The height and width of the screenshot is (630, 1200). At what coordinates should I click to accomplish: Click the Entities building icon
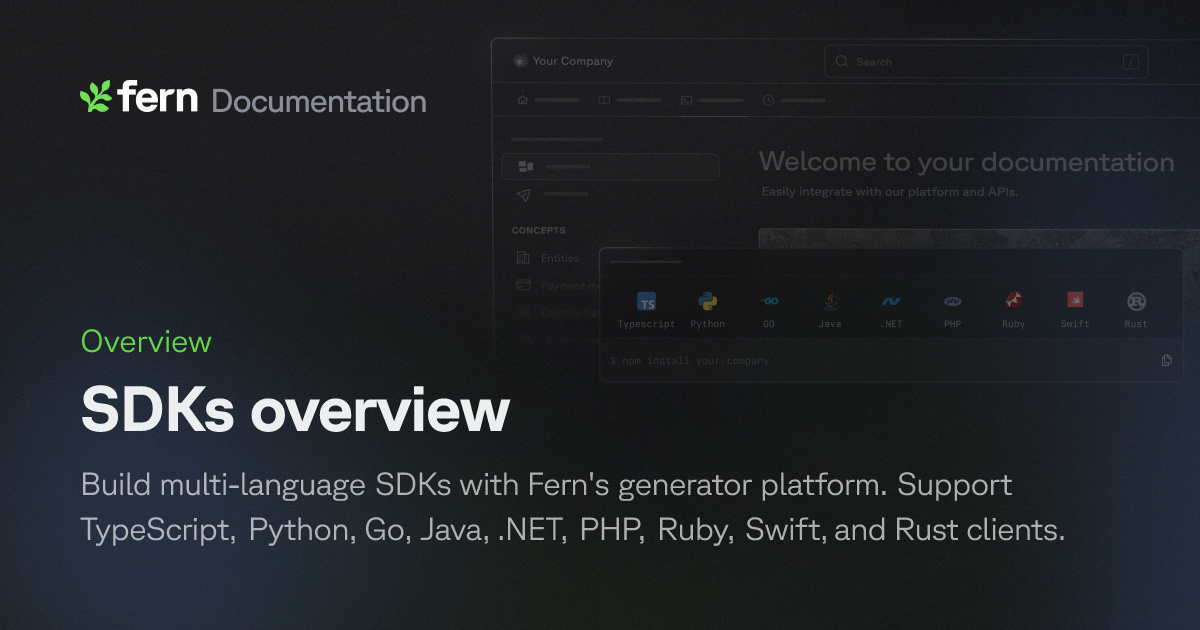(x=523, y=258)
